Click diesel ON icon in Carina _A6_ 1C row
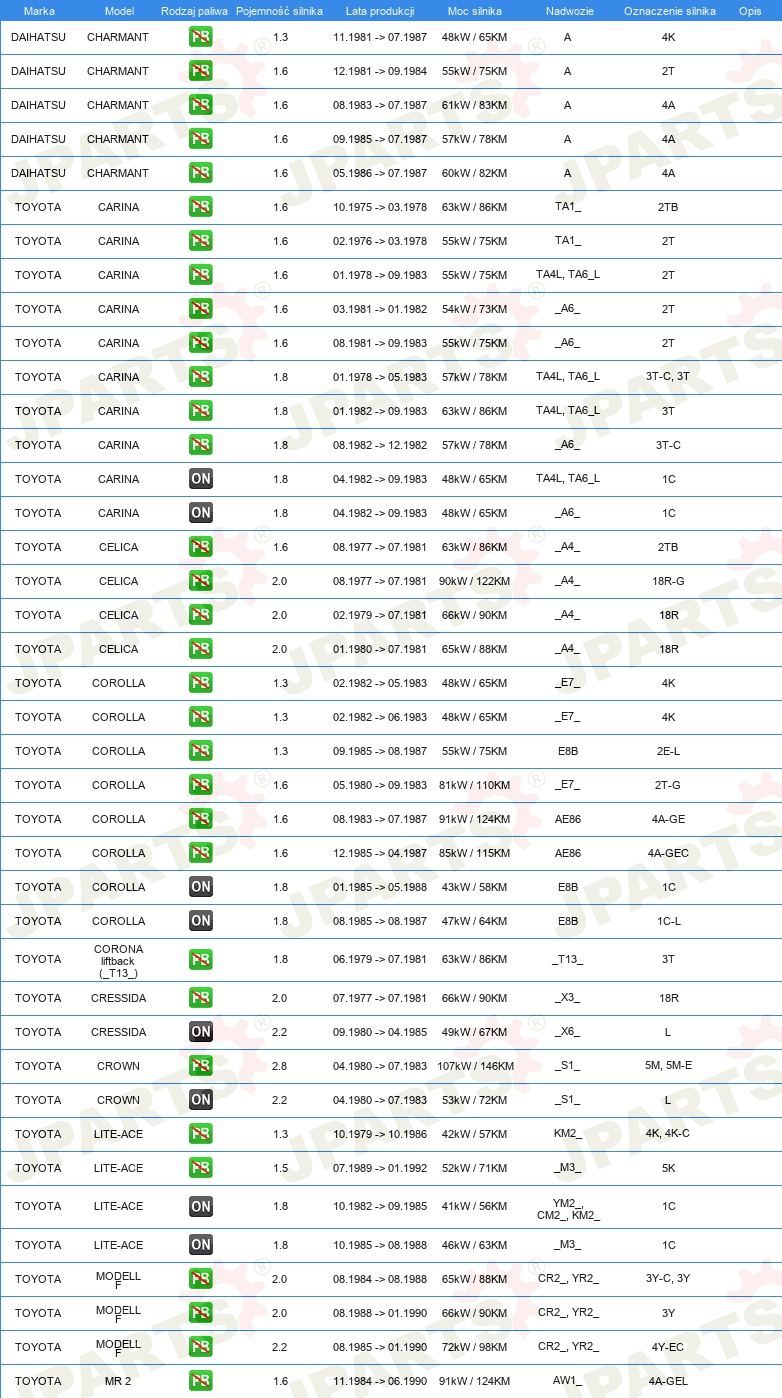Viewport: 782px width, 1398px height. [201, 513]
